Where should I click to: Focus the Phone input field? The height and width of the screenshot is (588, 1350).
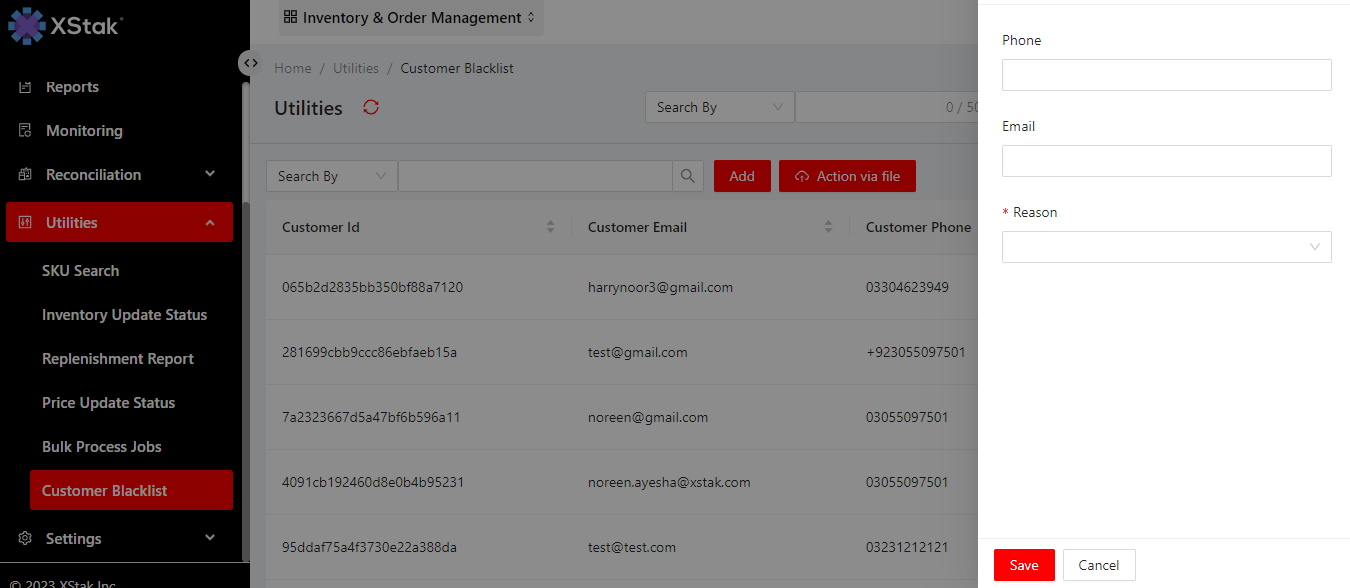pos(1166,75)
